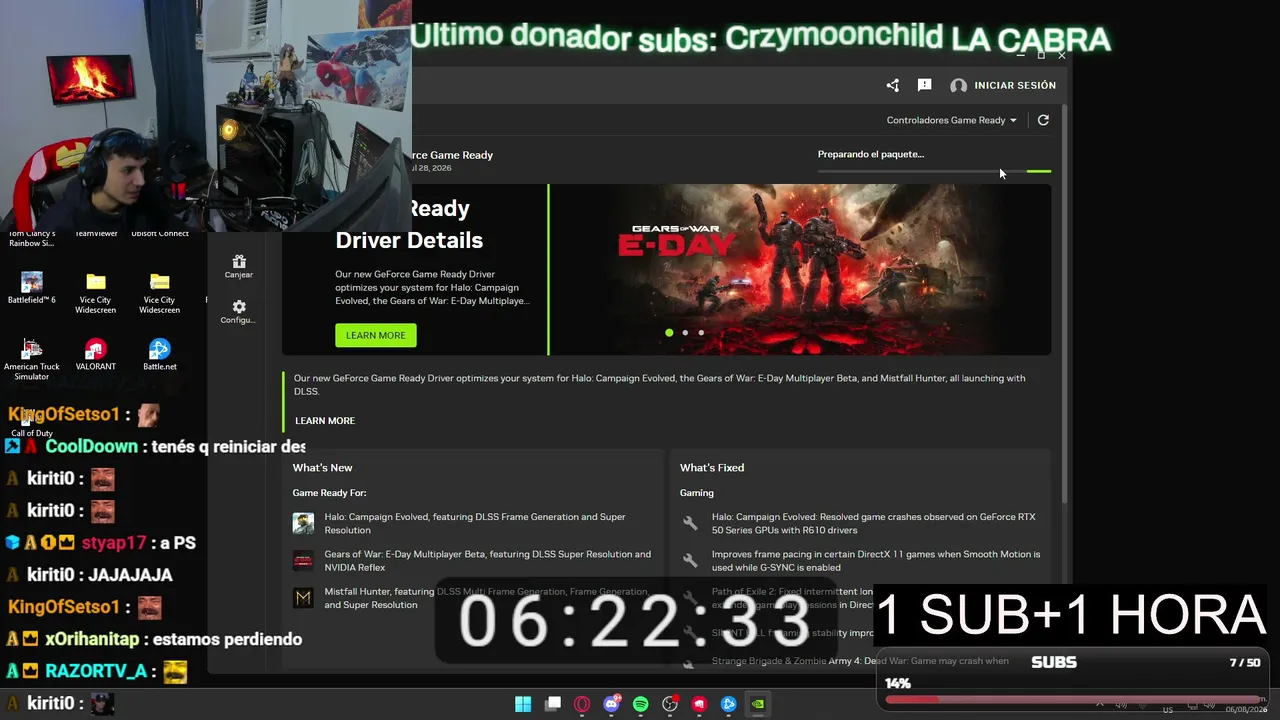Screen dimensions: 1280x720
Task: Select the Call of Duty desktop label
Action: click(32, 433)
